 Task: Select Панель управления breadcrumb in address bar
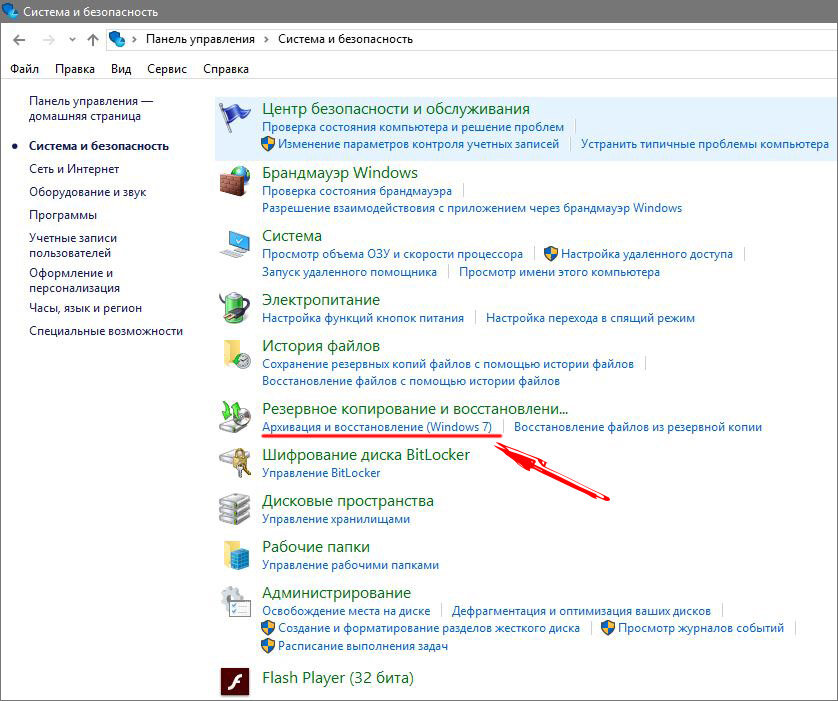200,39
